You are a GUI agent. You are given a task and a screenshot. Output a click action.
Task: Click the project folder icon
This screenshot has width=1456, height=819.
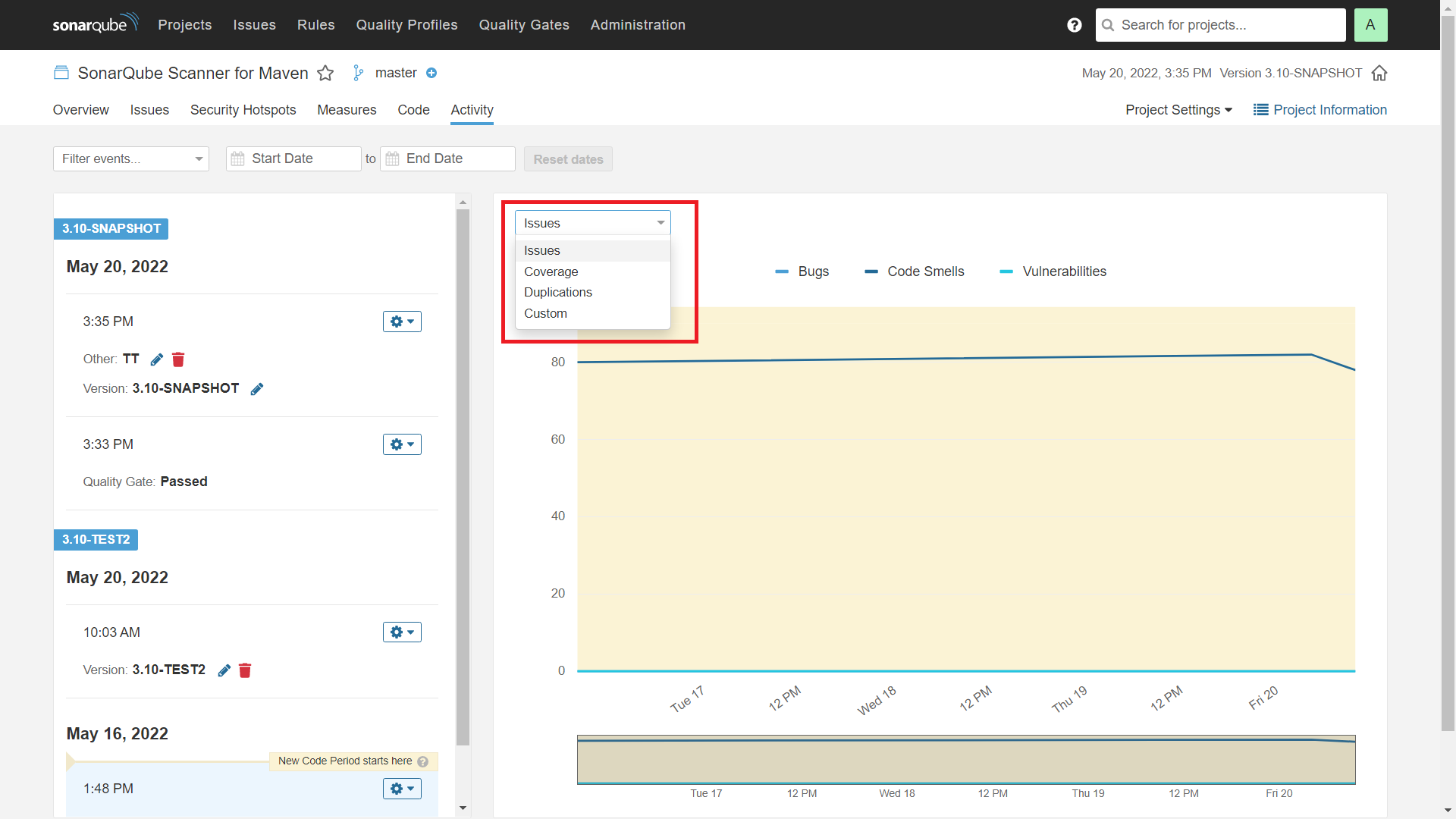pyautogui.click(x=61, y=73)
